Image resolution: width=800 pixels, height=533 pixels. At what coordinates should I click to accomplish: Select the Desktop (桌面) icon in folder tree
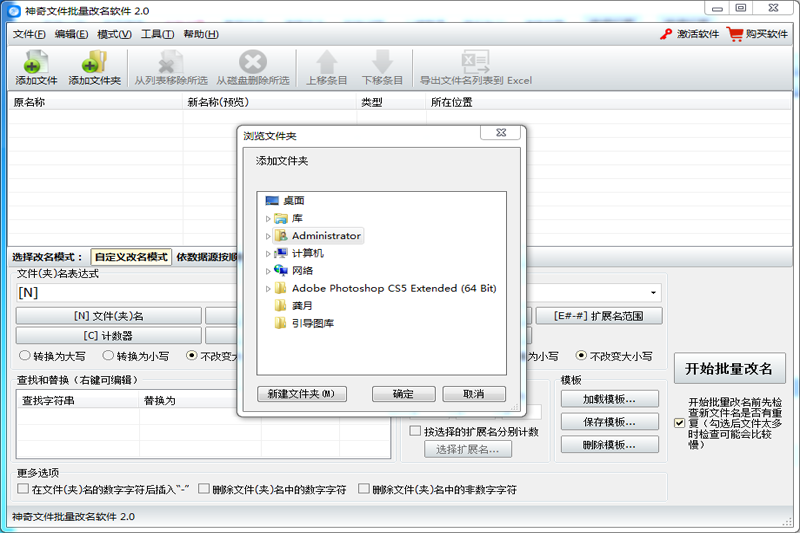pyautogui.click(x=273, y=200)
